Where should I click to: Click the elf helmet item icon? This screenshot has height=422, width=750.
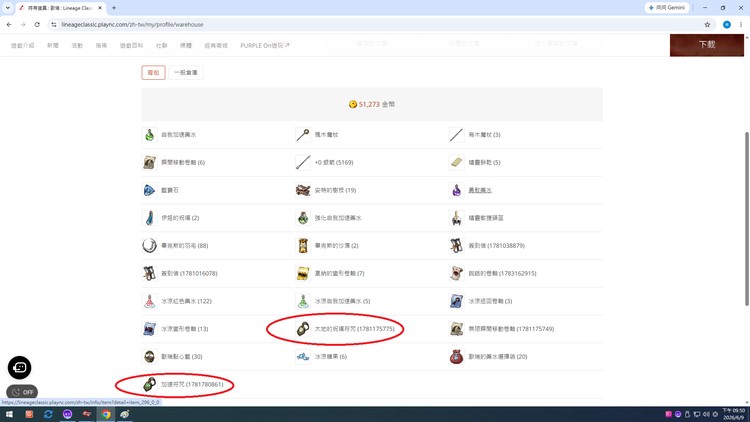456,218
